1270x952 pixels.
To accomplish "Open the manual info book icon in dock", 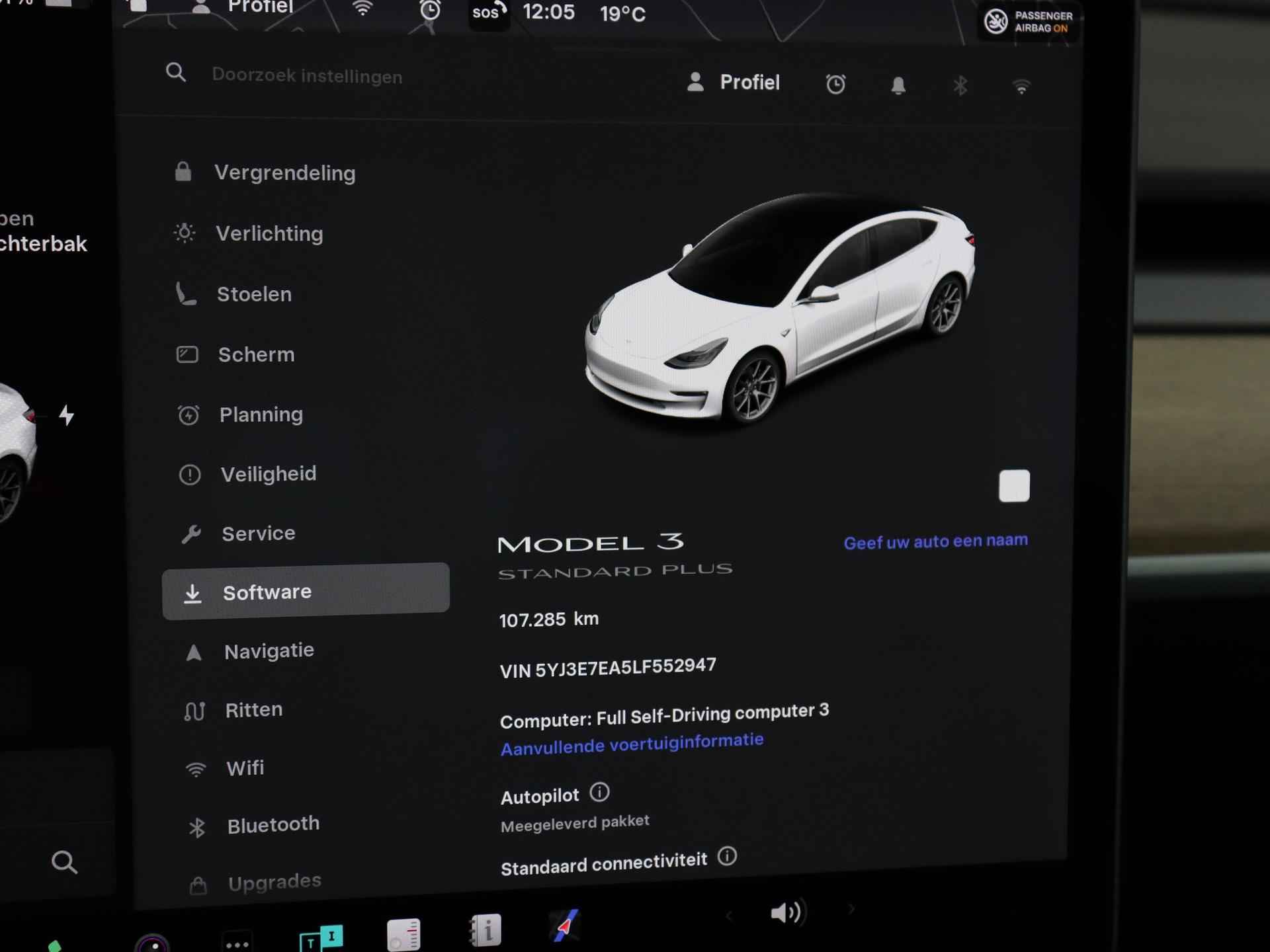I will [486, 931].
